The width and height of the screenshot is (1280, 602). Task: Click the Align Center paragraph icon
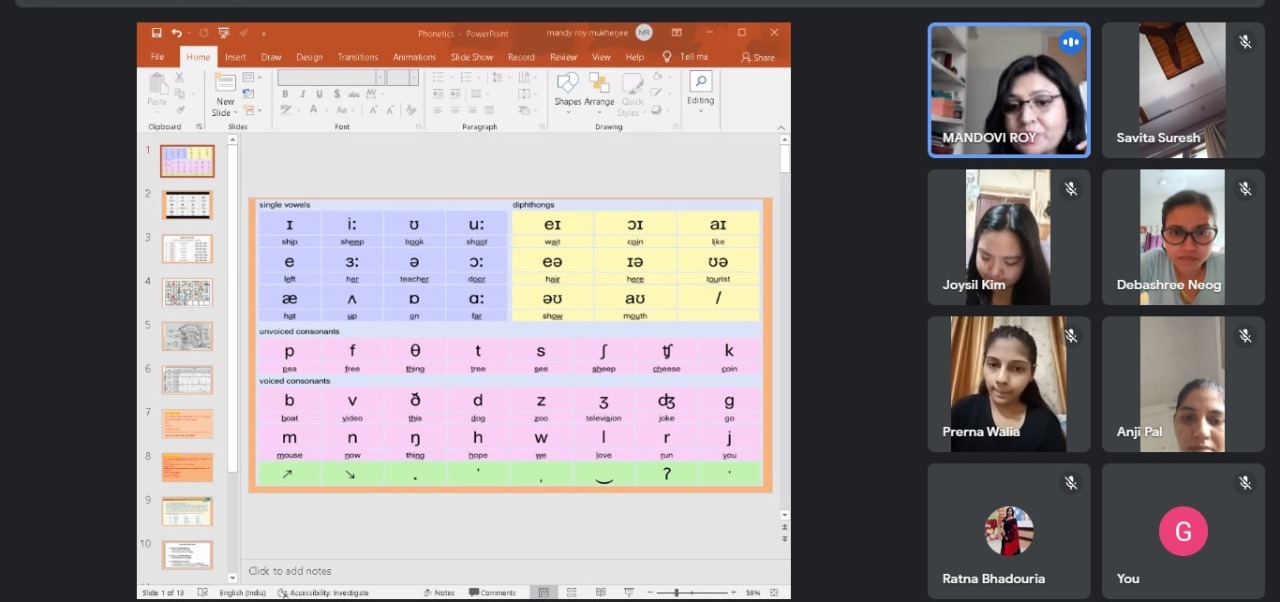click(x=455, y=110)
